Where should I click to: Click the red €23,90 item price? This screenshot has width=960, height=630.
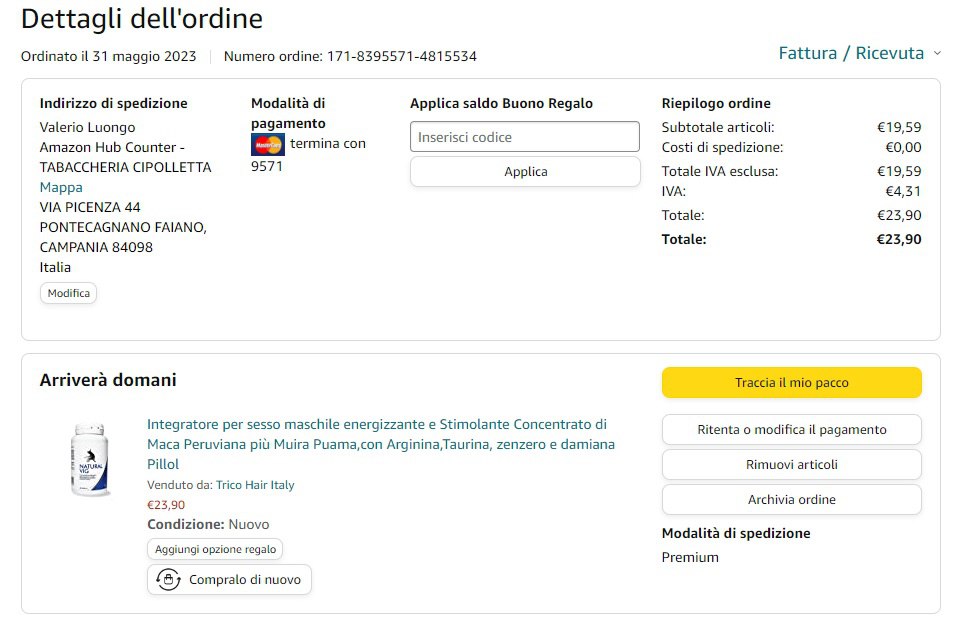pyautogui.click(x=166, y=505)
